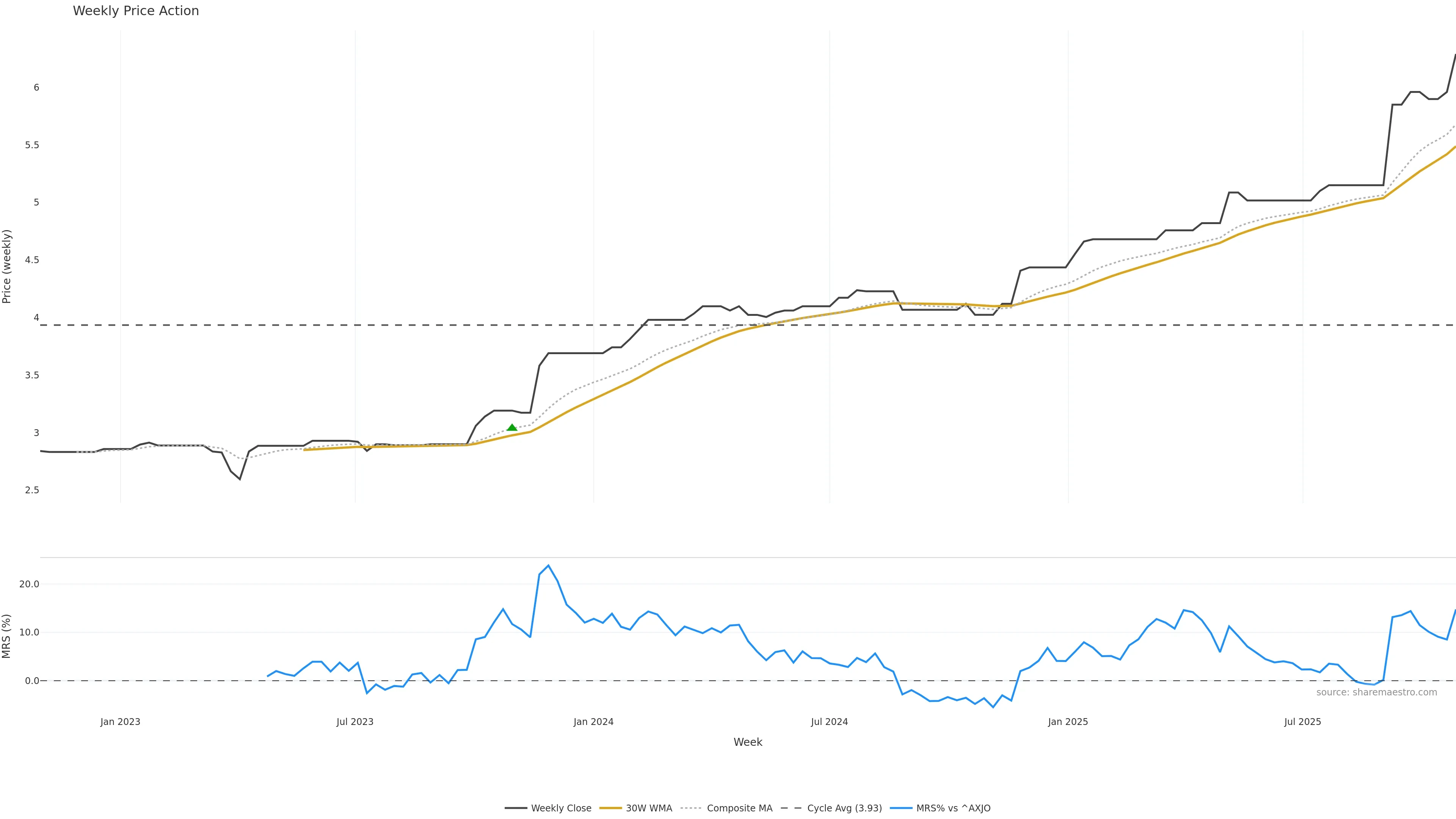Click the Jan 2023 x-axis label
The height and width of the screenshot is (819, 1456).
[x=121, y=722]
